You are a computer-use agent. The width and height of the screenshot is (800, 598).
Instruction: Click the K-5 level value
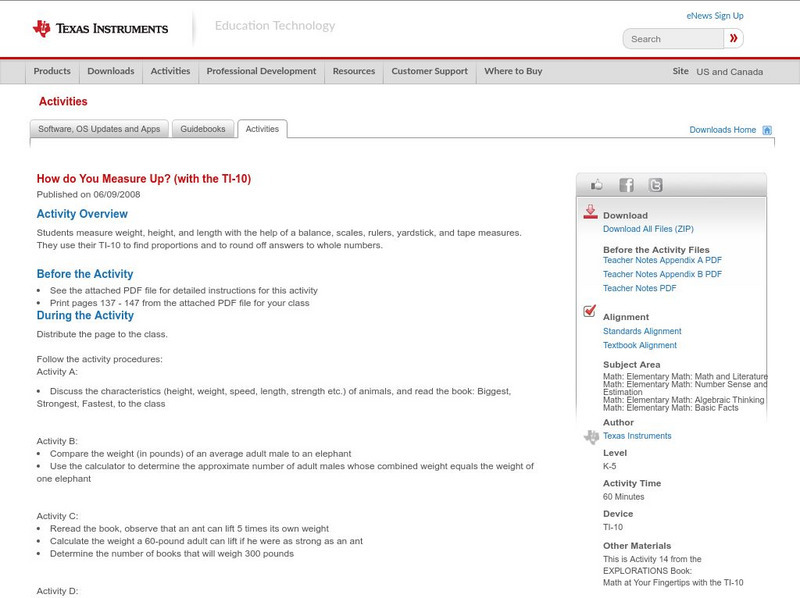(610, 466)
